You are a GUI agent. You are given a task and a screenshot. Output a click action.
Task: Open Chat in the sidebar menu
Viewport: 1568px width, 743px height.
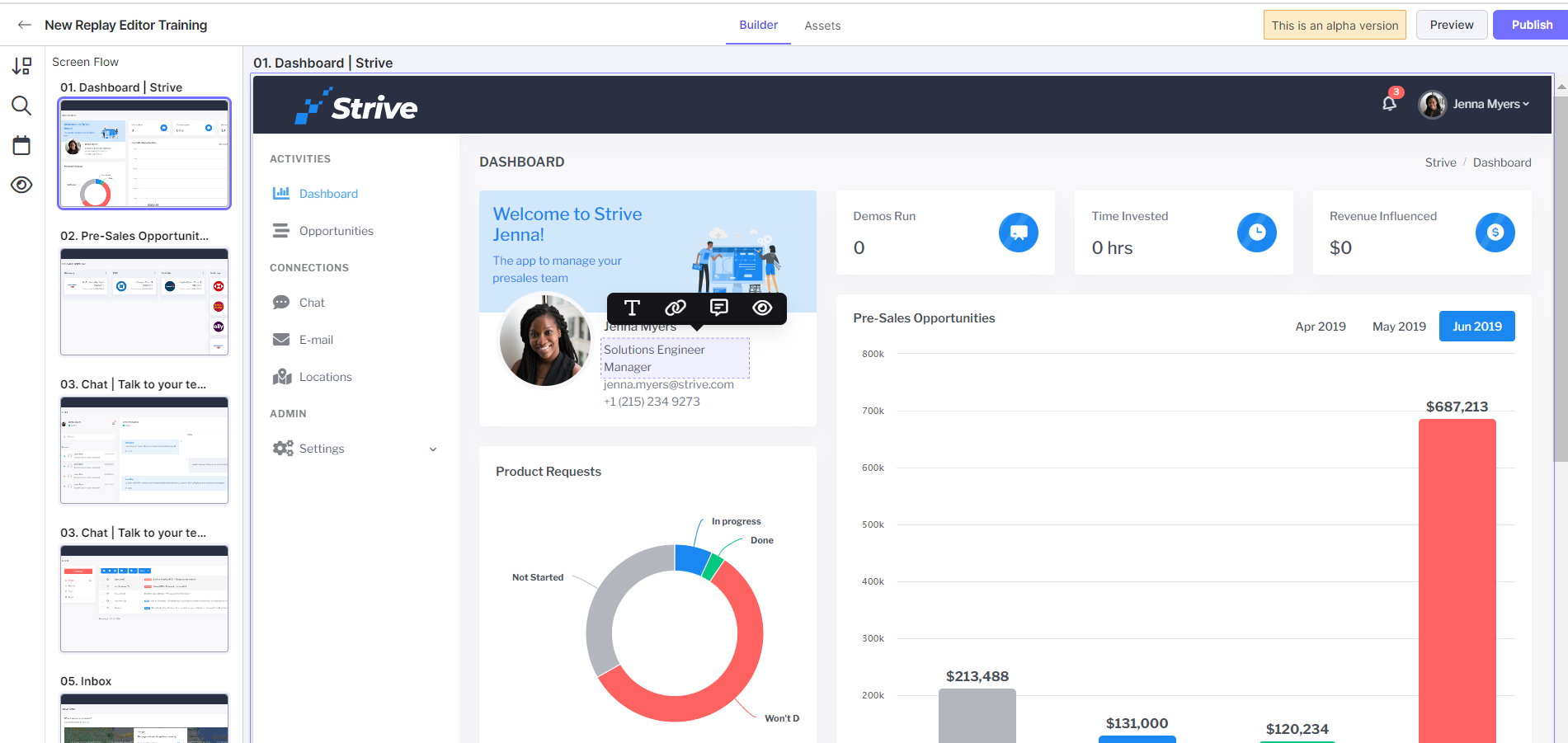coord(312,303)
